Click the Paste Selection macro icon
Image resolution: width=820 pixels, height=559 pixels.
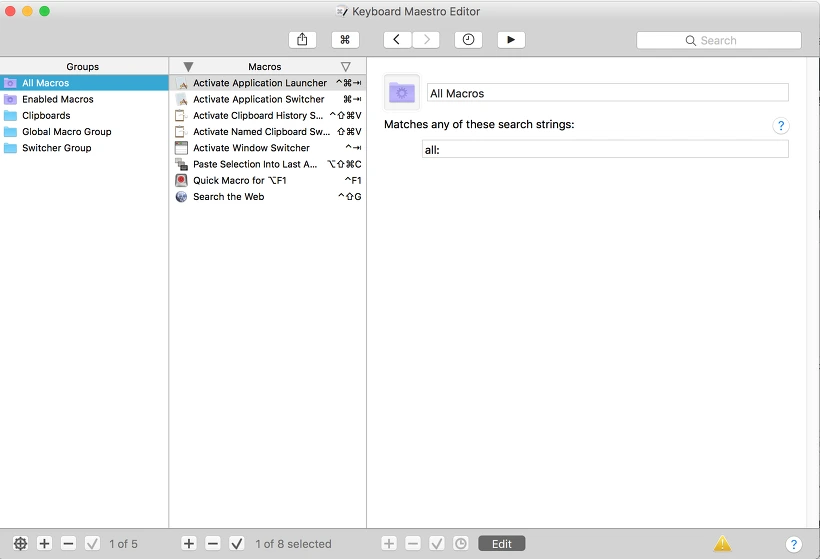point(181,164)
